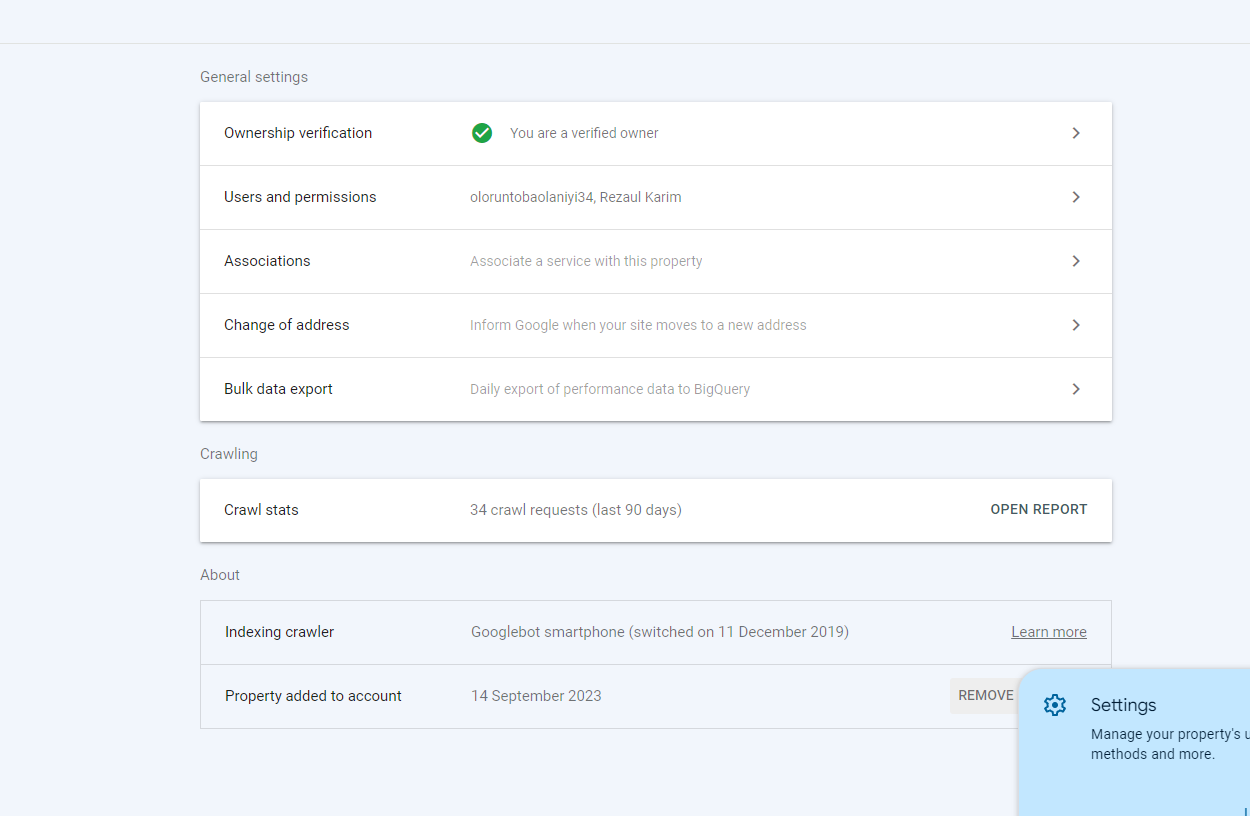Go to the Associations setting label

[267, 261]
